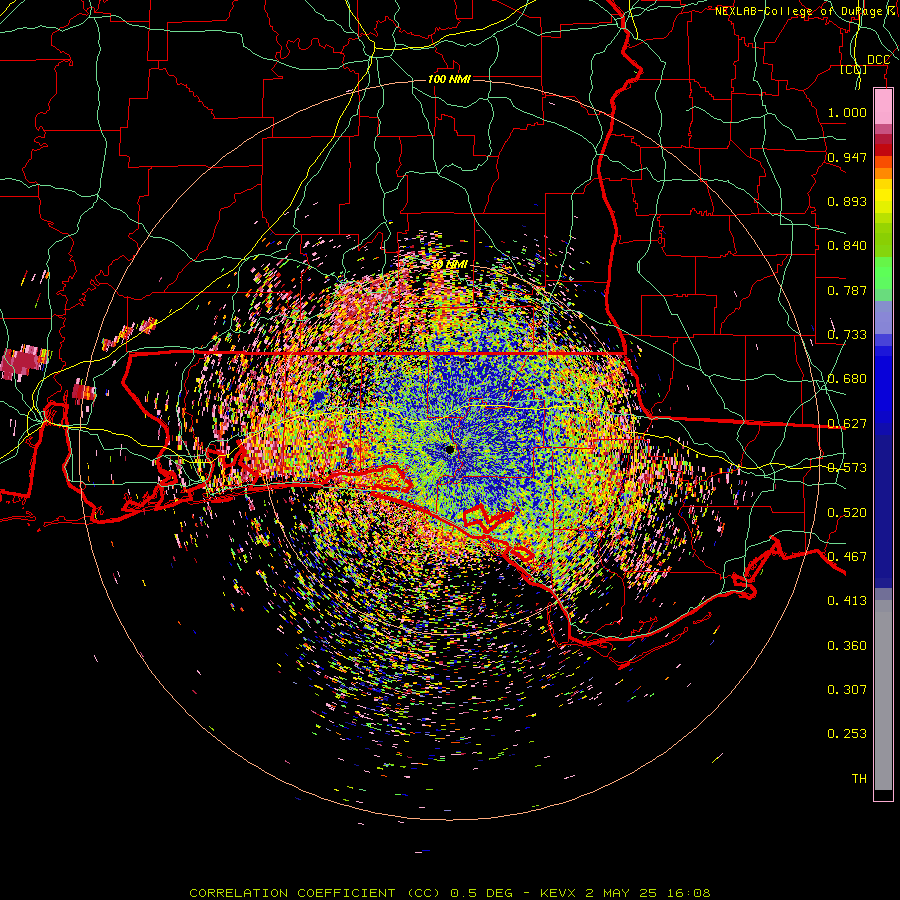
Task: Click the 0.840 legend value
Action: [x=847, y=246]
